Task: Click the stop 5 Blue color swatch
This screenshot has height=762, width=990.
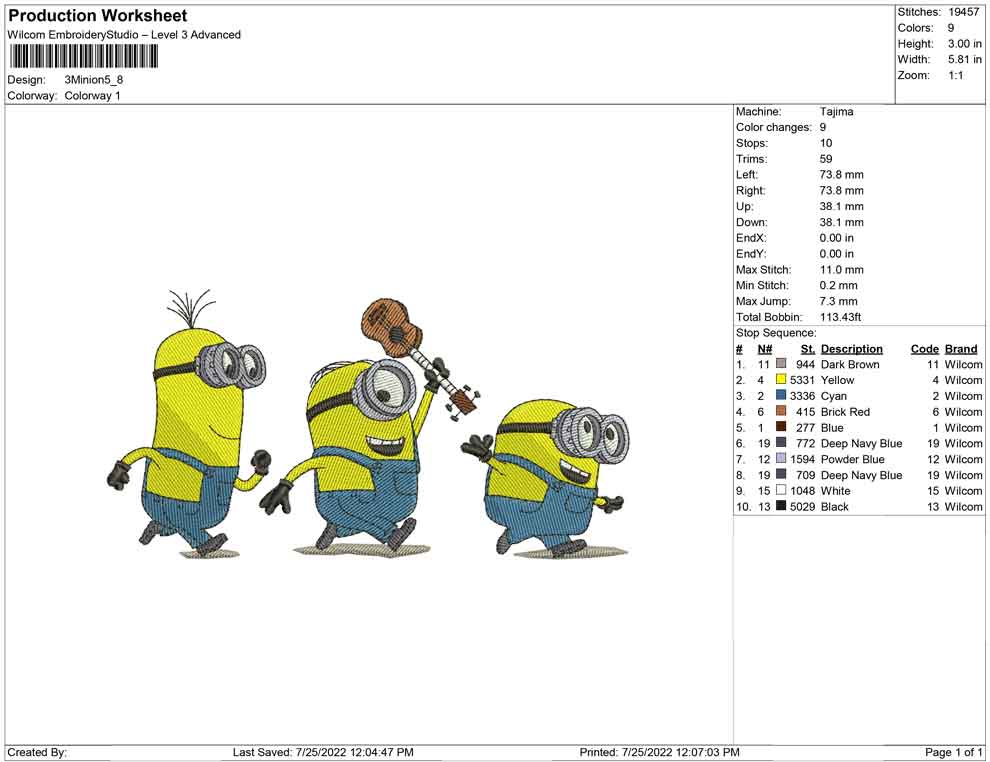Action: 781,427
